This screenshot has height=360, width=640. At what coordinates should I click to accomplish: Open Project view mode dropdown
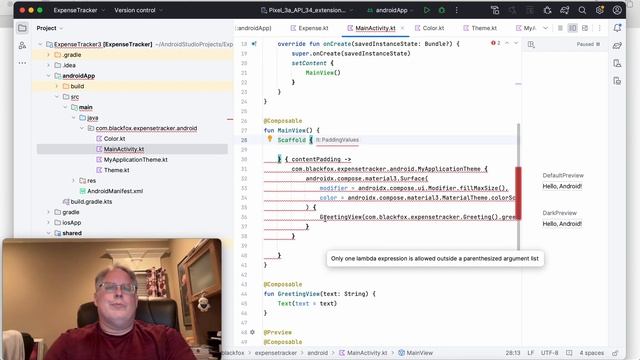click(50, 28)
